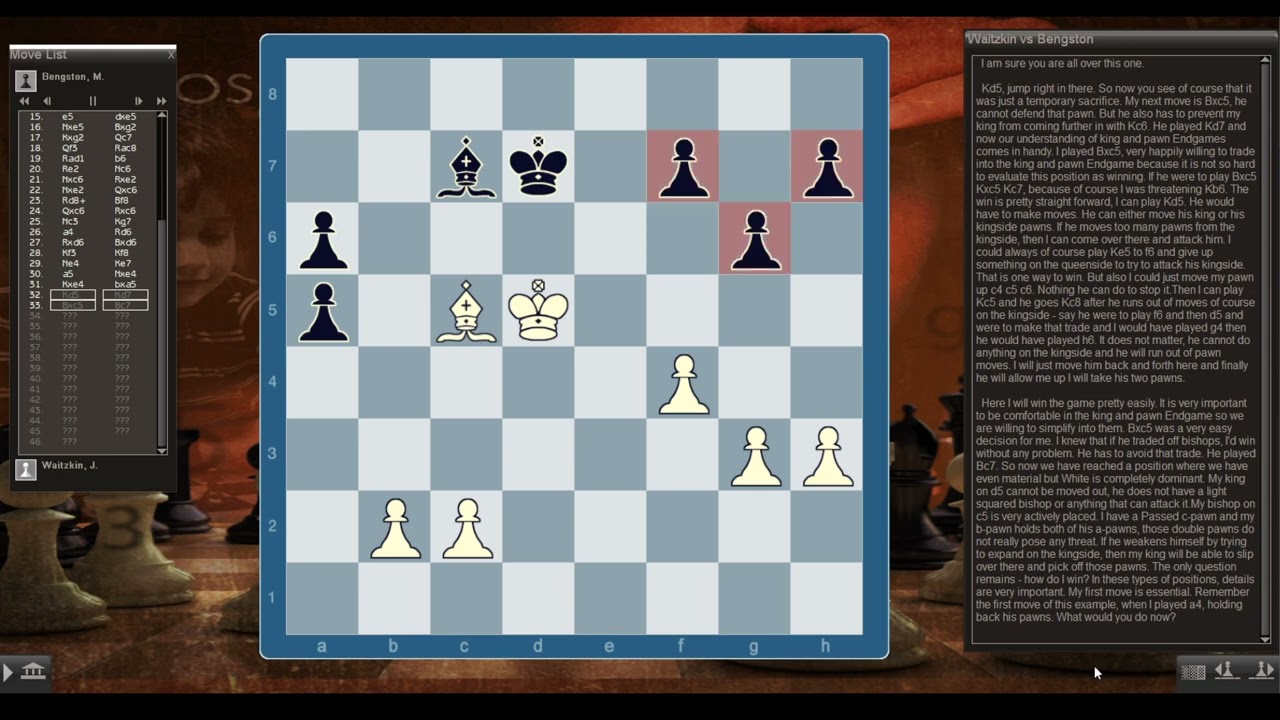Select highlighted black pawn on g6
Image resolution: width=1280 pixels, height=720 pixels.
(x=754, y=238)
